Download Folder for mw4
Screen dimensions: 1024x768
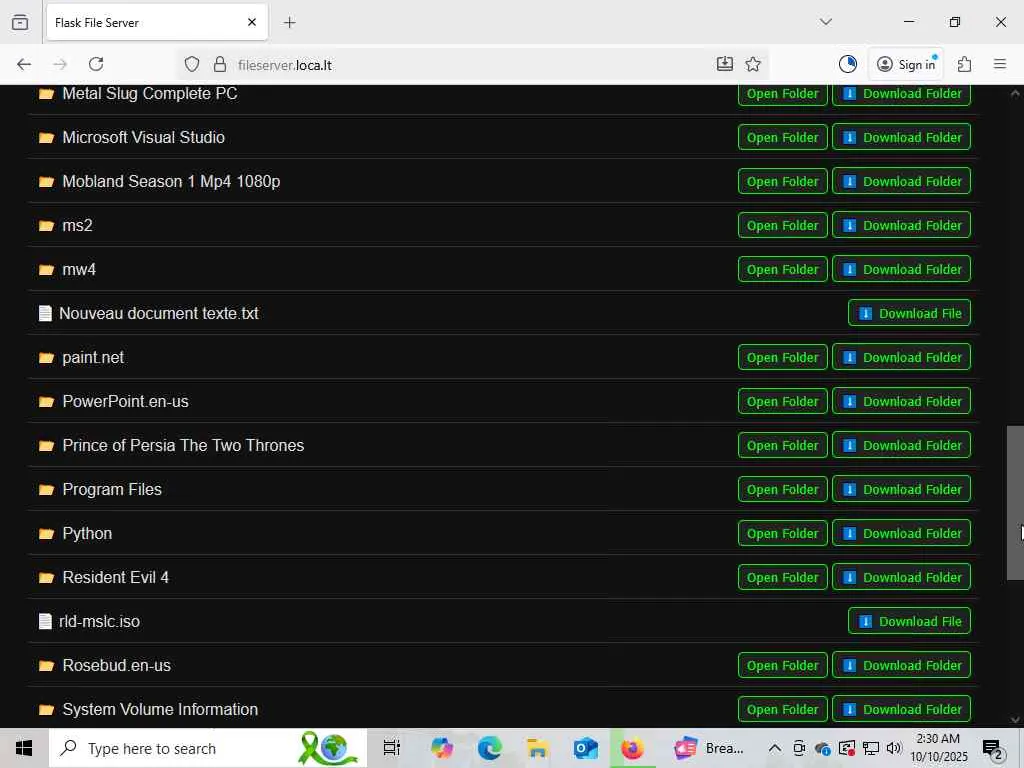click(901, 269)
